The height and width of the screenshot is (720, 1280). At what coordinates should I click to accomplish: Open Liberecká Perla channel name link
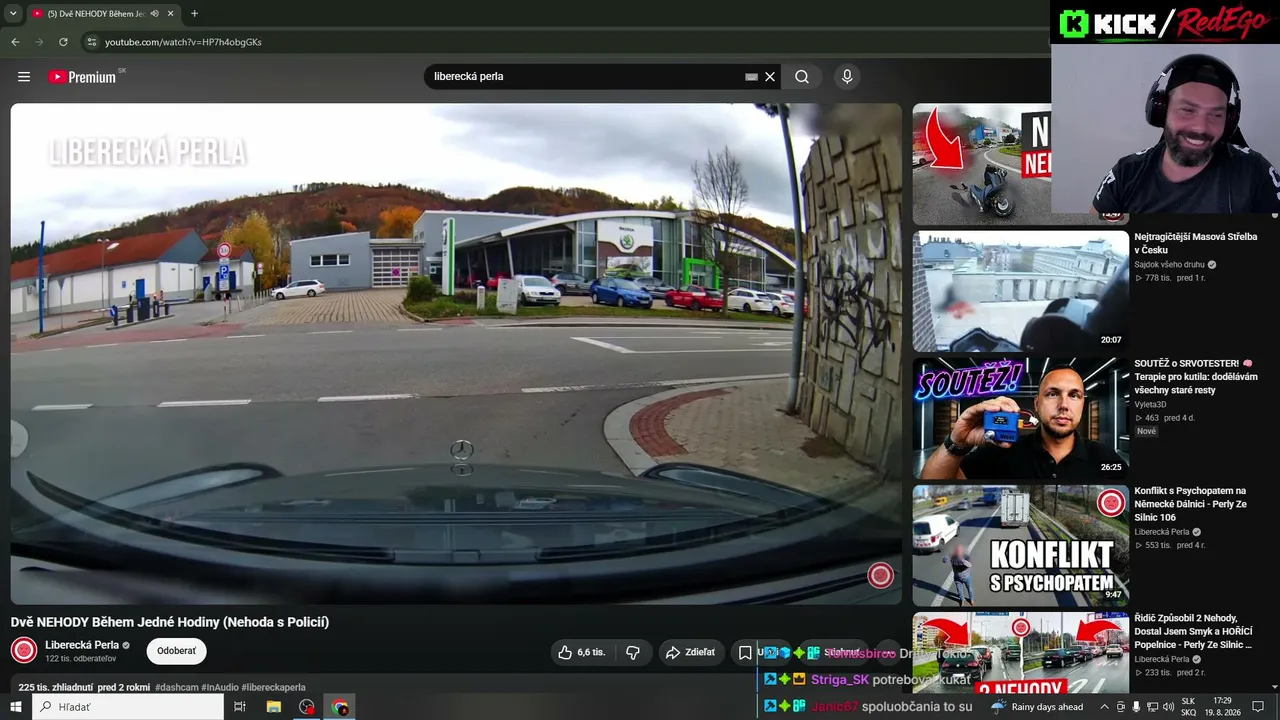point(82,645)
